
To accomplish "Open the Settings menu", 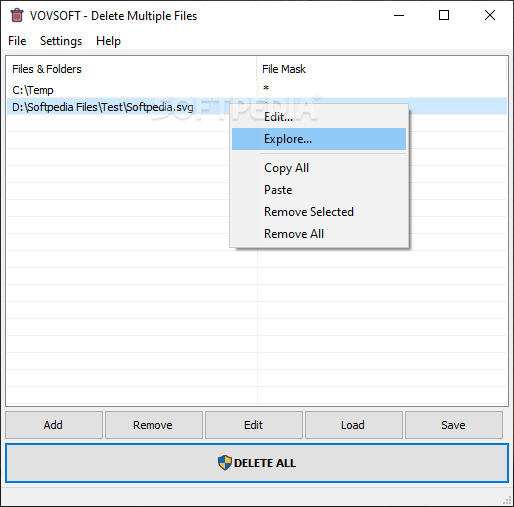I will click(61, 41).
